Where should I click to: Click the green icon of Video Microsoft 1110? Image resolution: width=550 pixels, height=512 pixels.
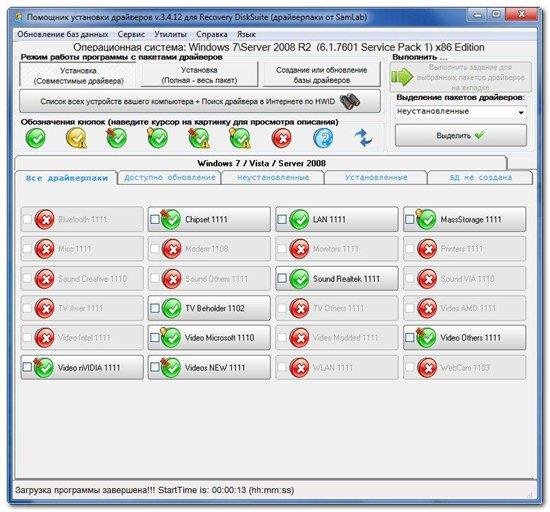click(x=171, y=338)
